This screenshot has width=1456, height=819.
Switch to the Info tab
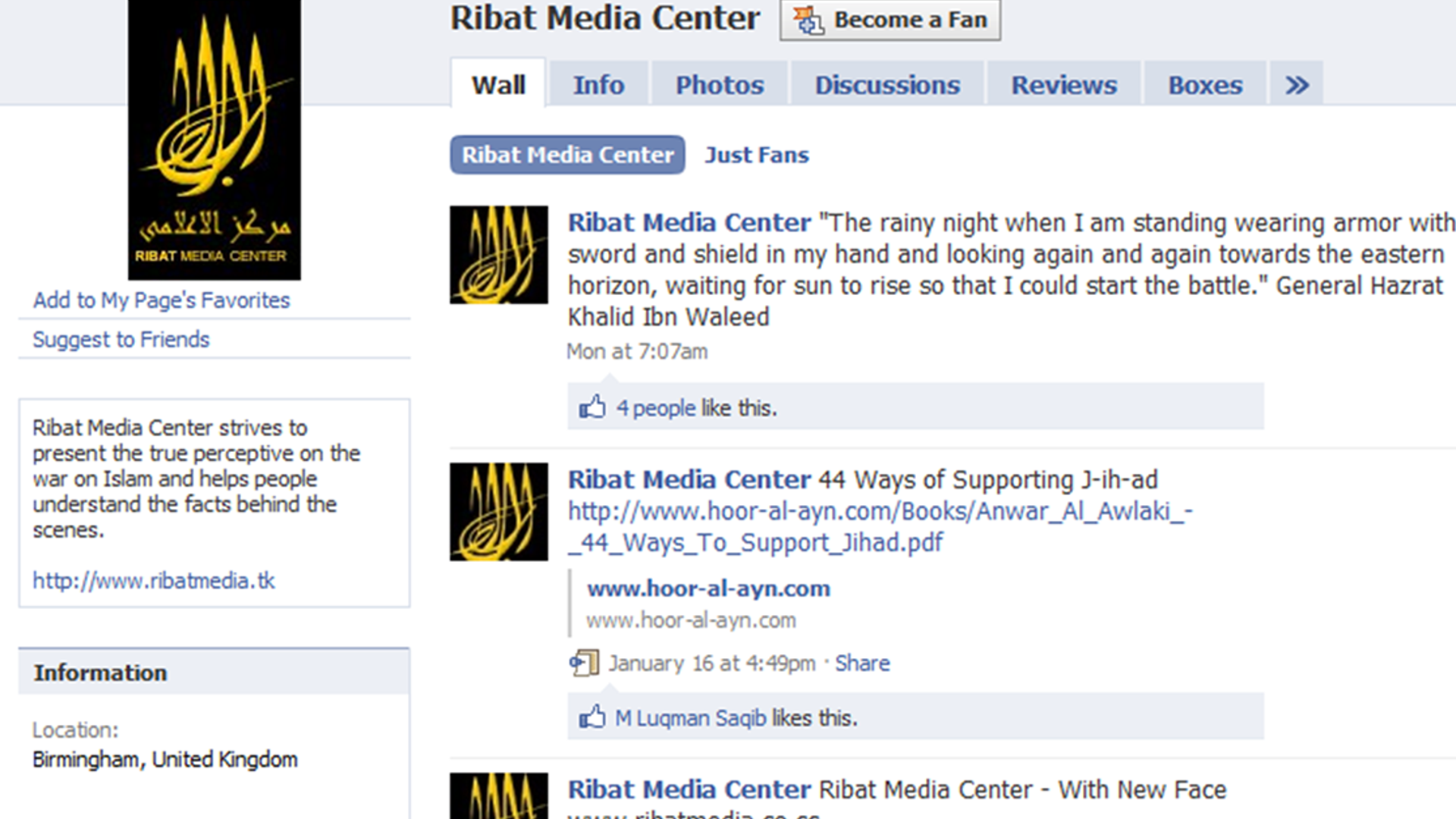coord(598,84)
